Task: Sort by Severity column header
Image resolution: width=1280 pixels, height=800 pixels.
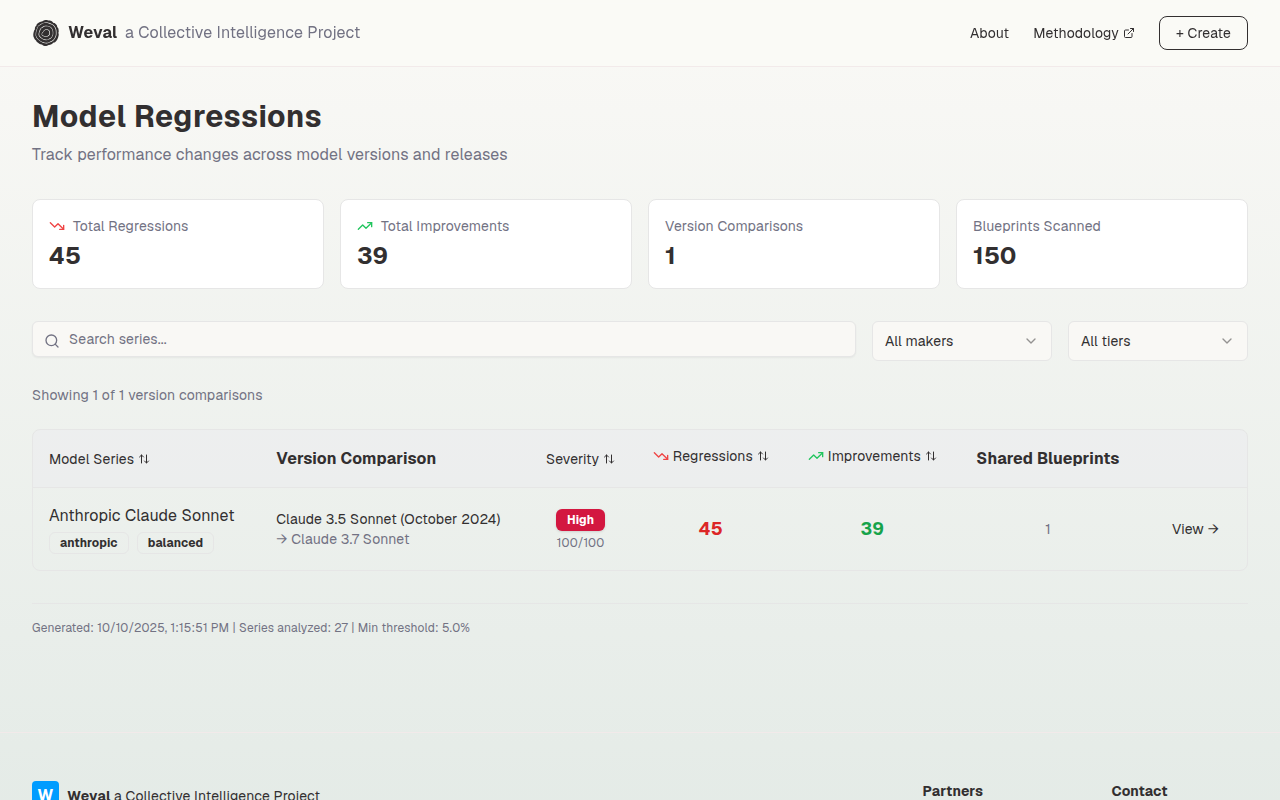Action: pyautogui.click(x=580, y=459)
